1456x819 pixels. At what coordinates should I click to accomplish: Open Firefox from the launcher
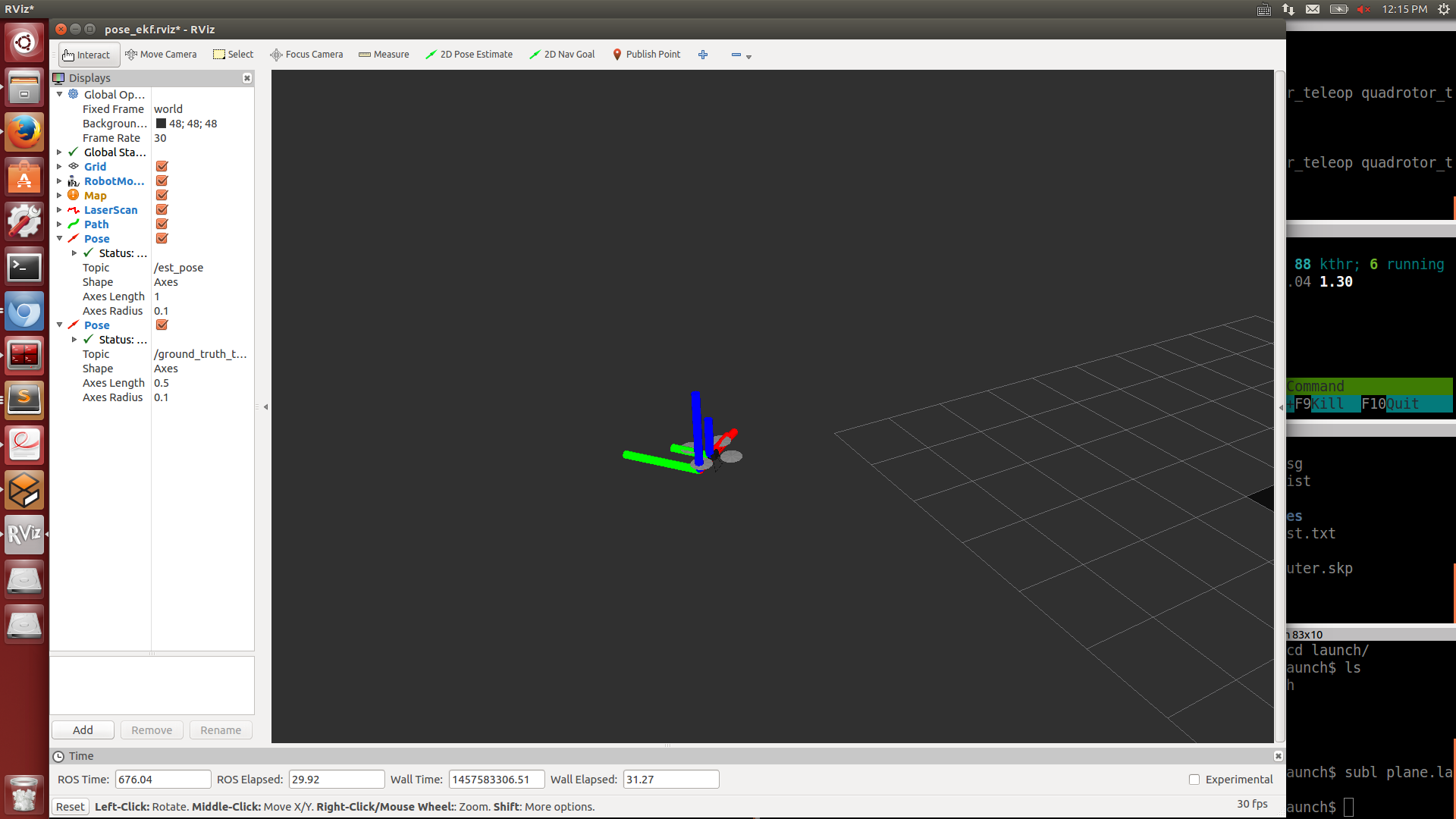point(24,133)
